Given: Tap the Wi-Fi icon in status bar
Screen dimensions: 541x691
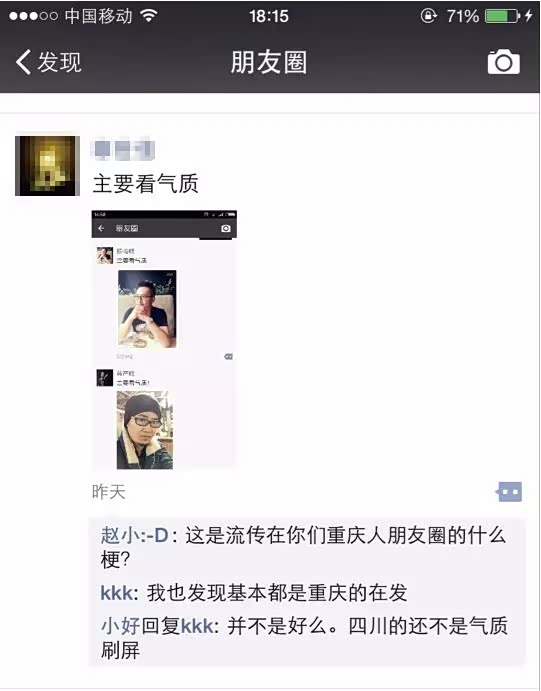Looking at the screenshot, I should (x=149, y=16).
